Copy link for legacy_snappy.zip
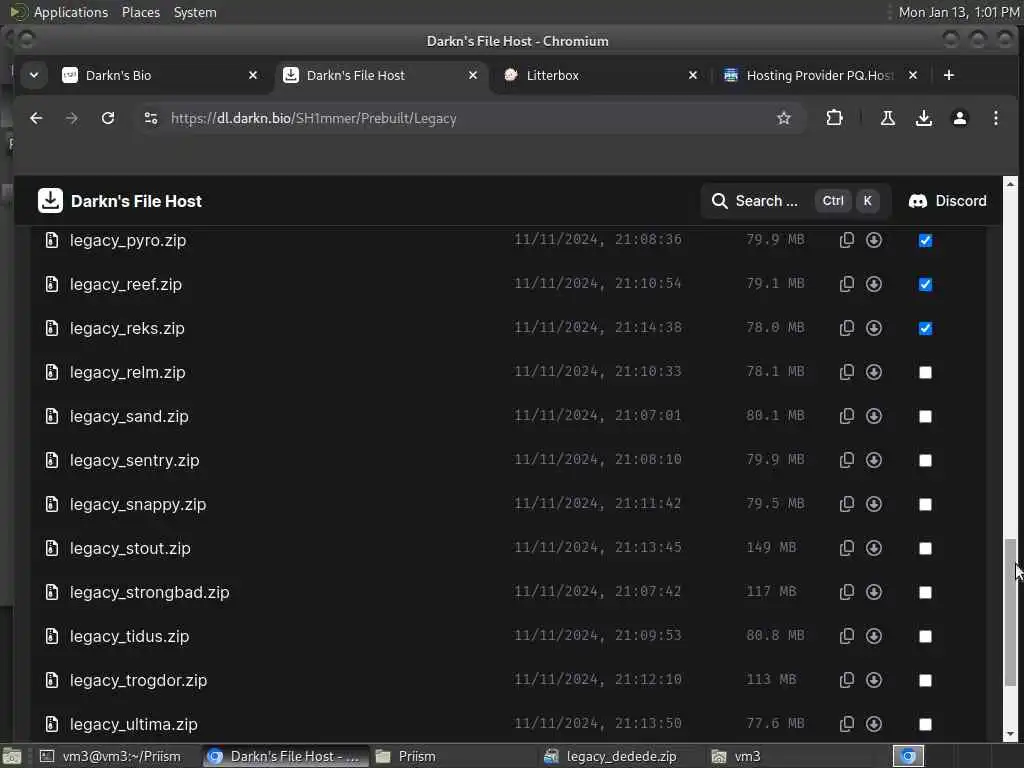Viewport: 1024px width, 768px height. point(846,504)
